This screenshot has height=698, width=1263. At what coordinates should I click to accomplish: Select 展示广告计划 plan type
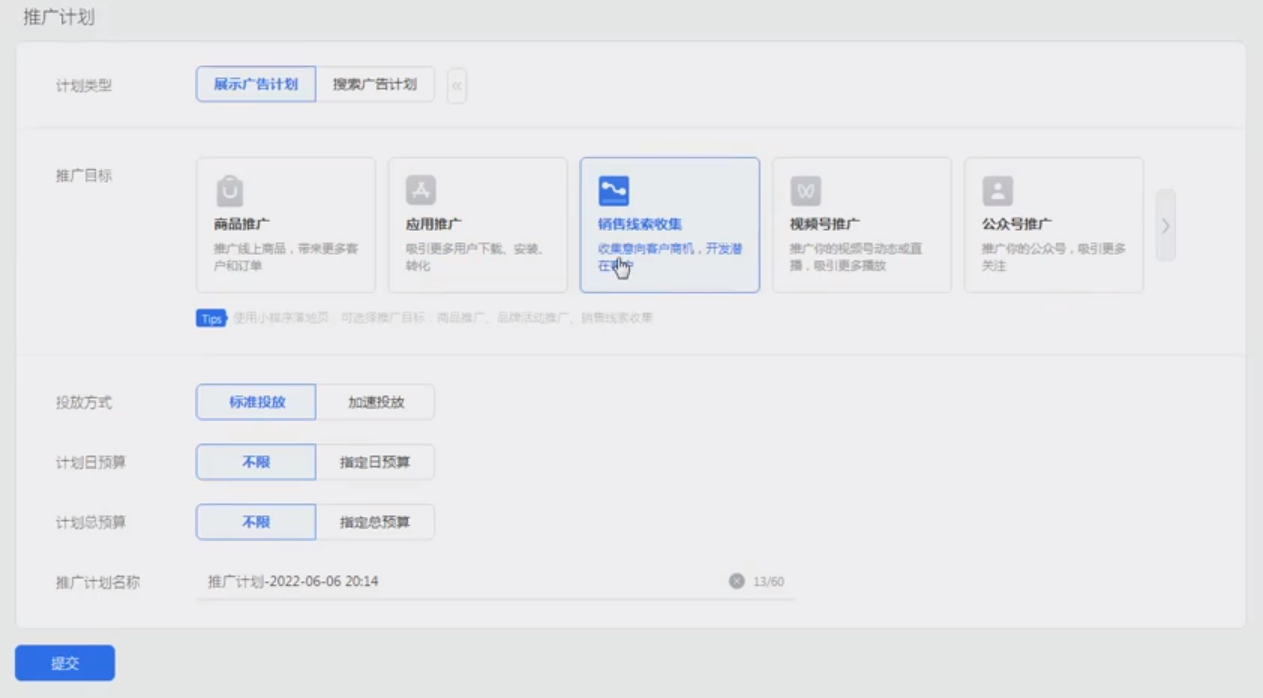tap(256, 84)
